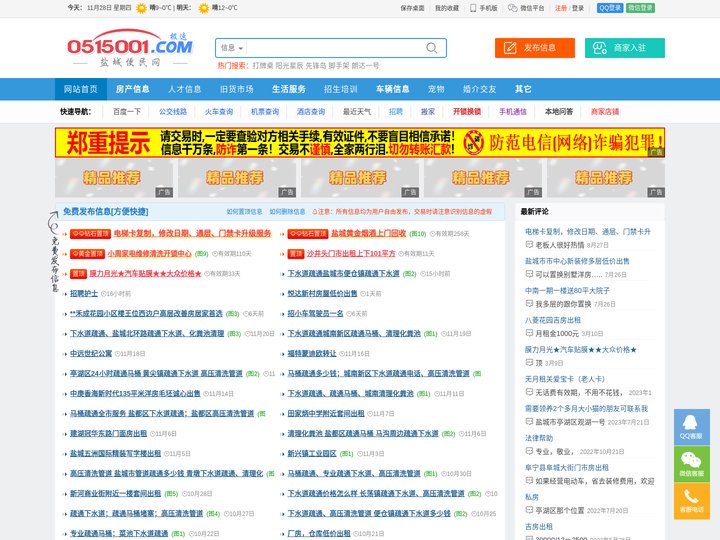The width and height of the screenshot is (720, 540).
Task: Select the 房产信息 nav tab
Action: tap(133, 89)
